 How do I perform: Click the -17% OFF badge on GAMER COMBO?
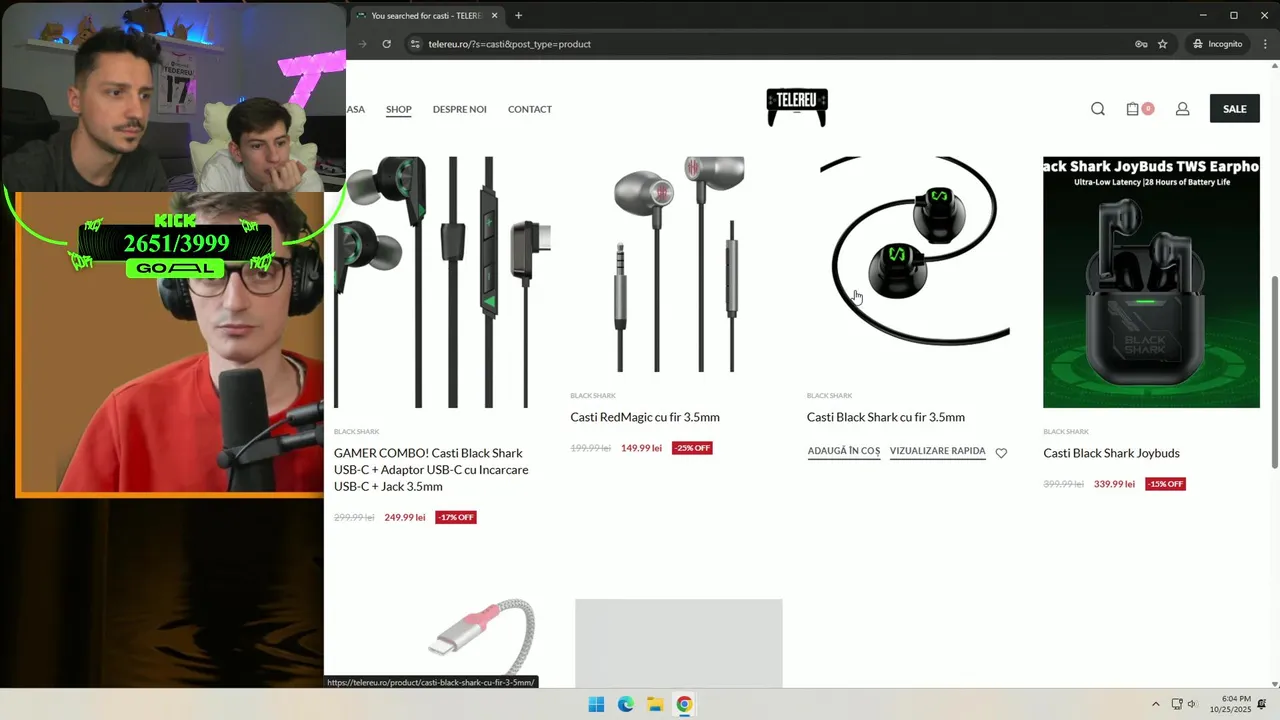tap(456, 517)
